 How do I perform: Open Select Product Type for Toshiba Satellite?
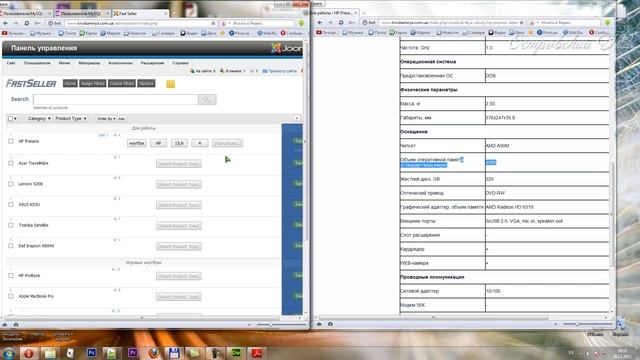179,226
